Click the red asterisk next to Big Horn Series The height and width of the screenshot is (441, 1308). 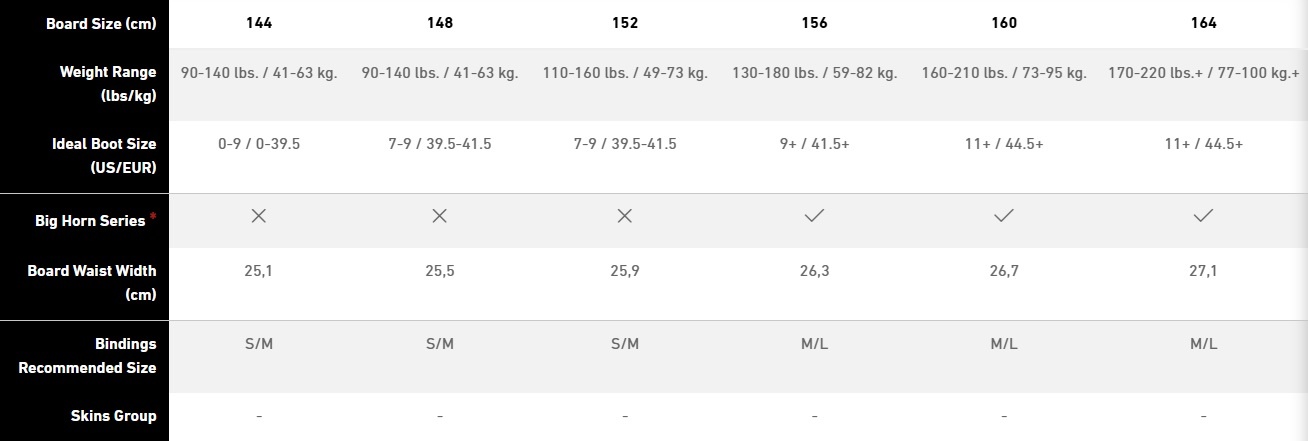coord(153,217)
